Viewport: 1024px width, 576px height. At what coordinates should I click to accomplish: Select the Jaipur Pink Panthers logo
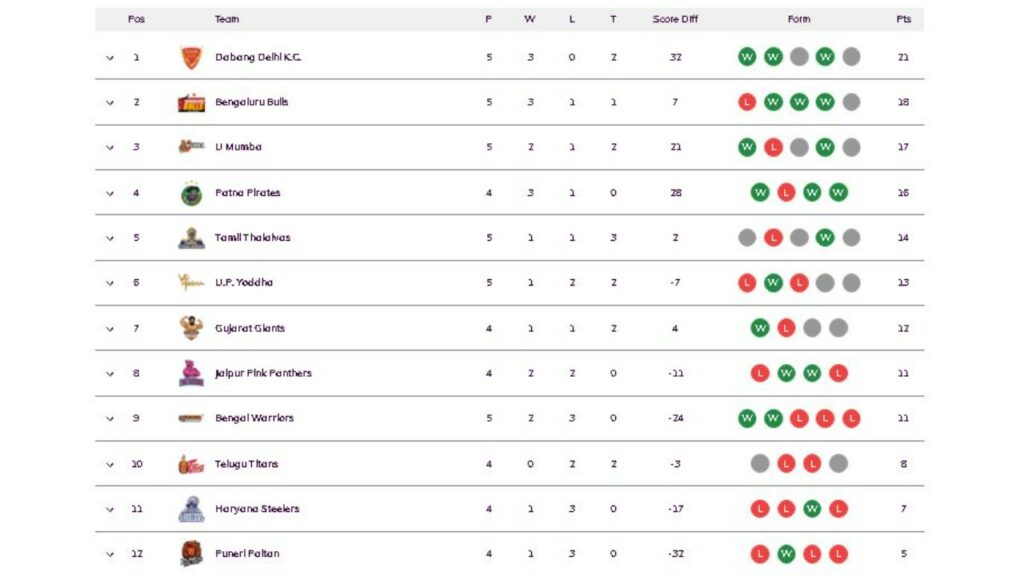coord(190,373)
